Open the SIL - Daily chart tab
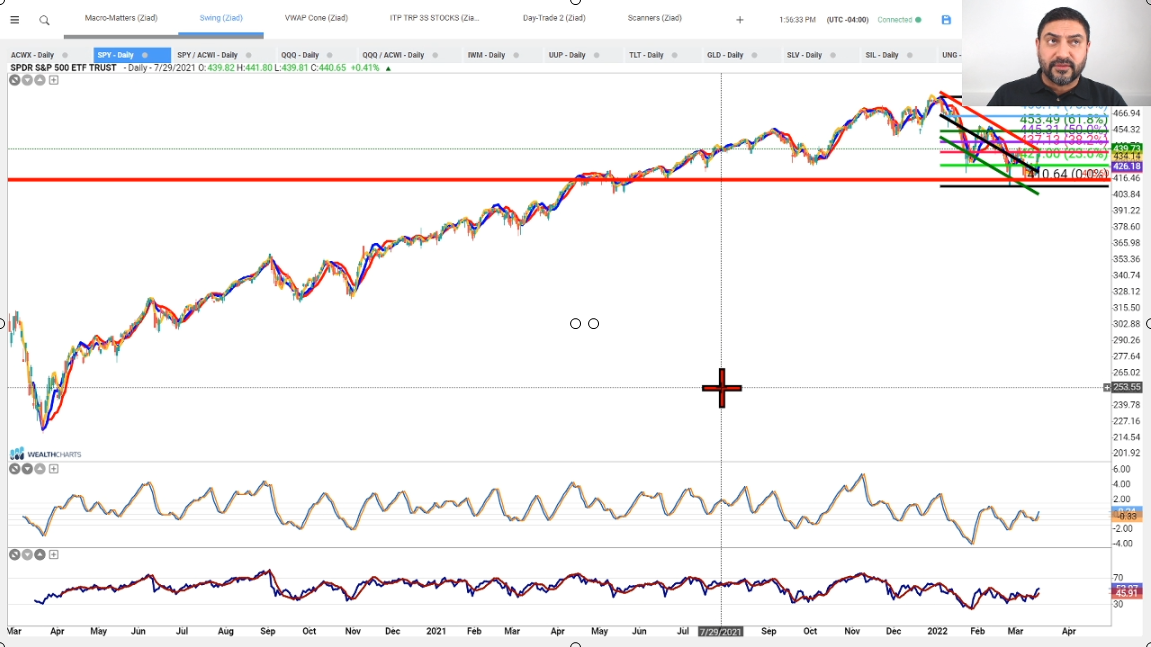This screenshot has width=1151, height=647. [x=882, y=55]
